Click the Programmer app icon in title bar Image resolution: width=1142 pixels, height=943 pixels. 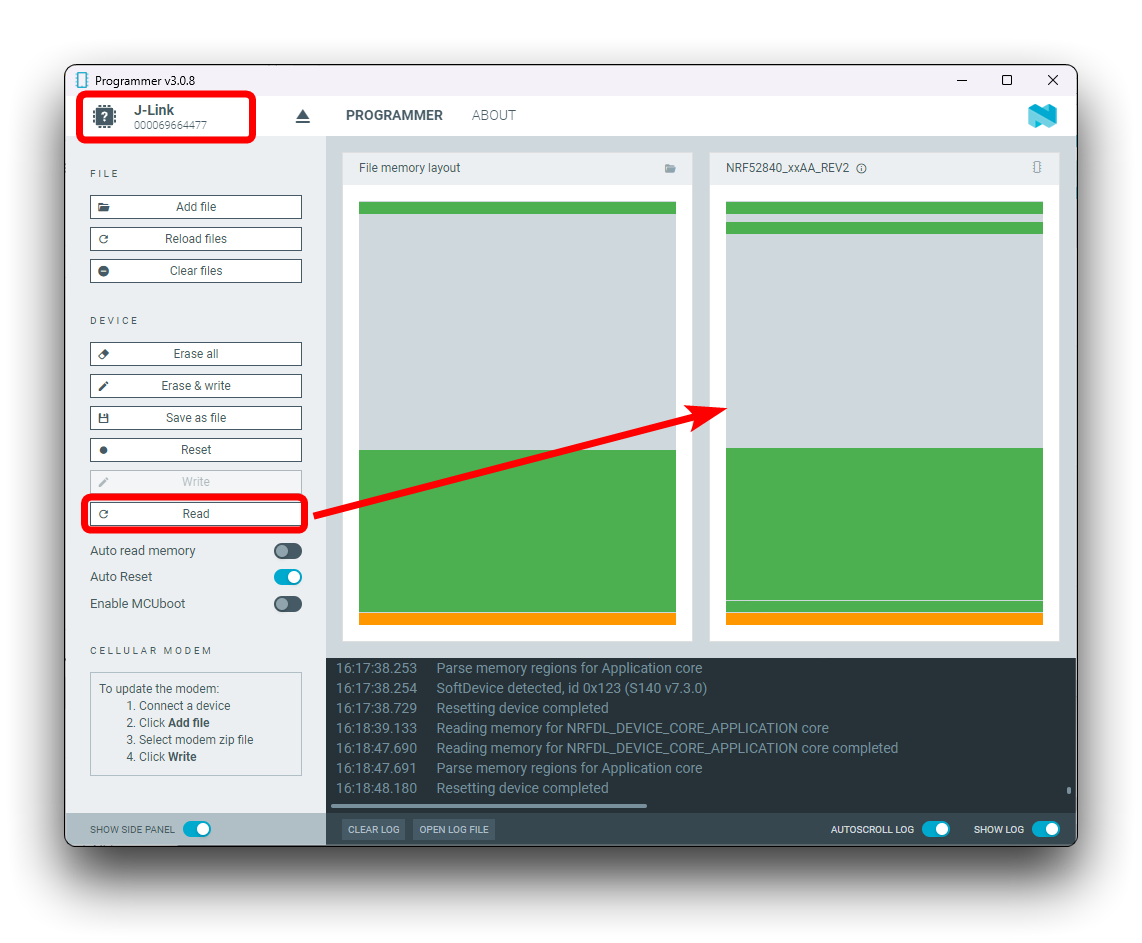tap(82, 80)
